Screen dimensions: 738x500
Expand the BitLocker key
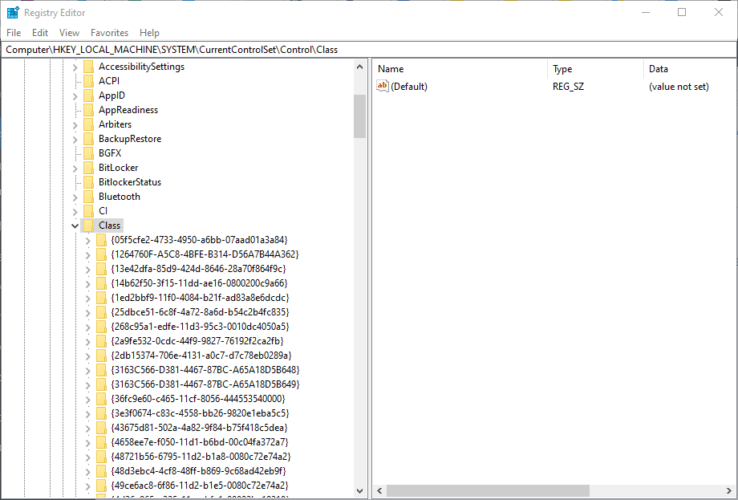point(75,169)
